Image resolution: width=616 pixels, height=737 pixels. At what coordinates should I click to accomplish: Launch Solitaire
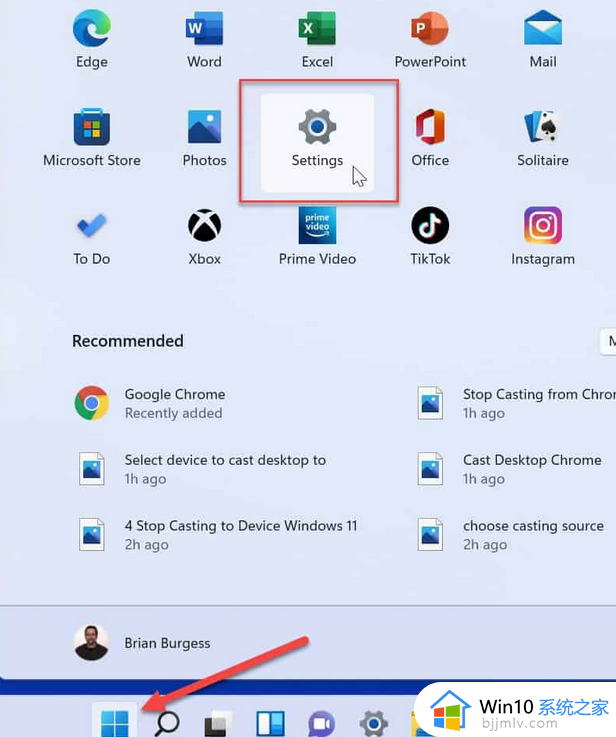click(543, 139)
